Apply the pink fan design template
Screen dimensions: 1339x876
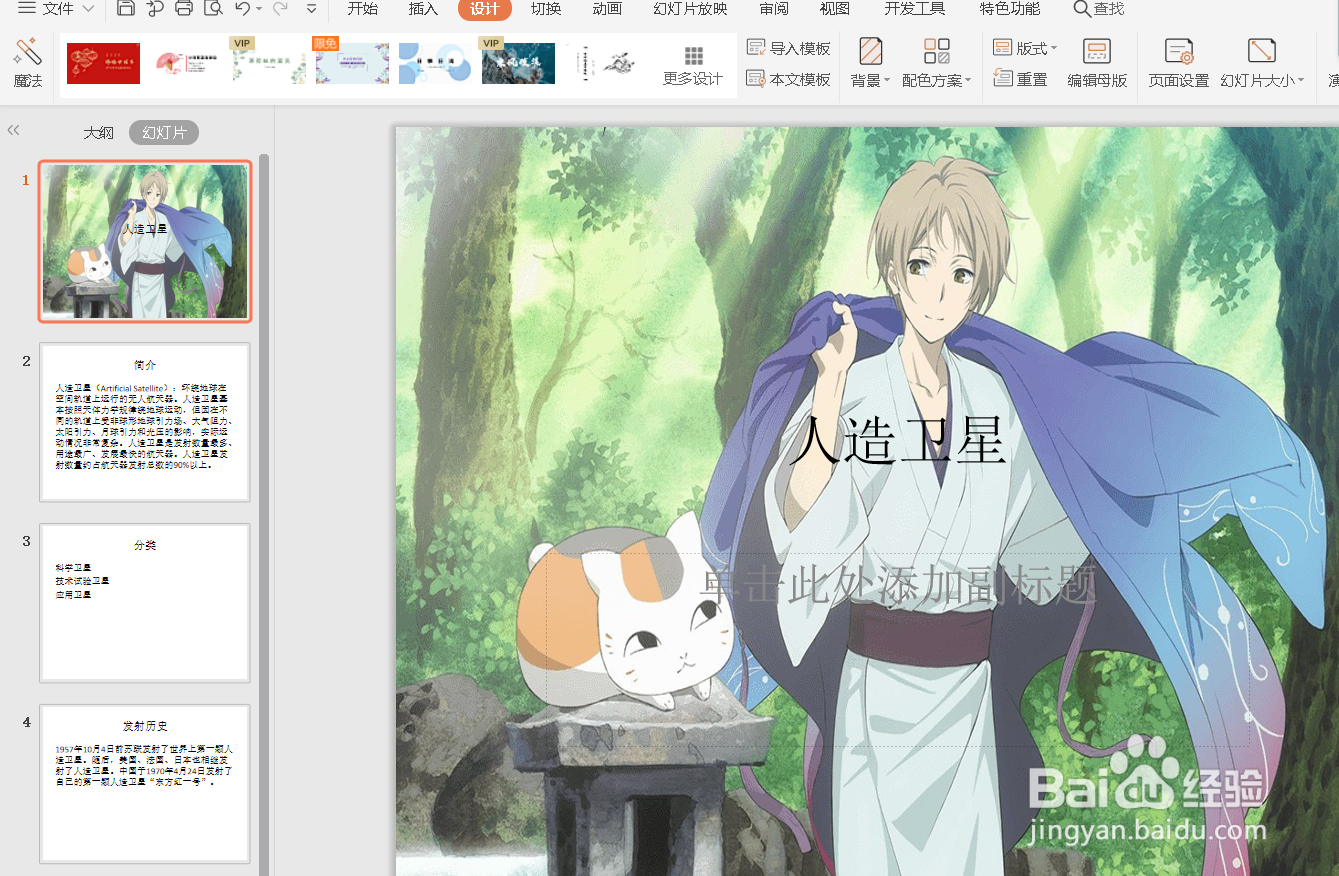[186, 64]
